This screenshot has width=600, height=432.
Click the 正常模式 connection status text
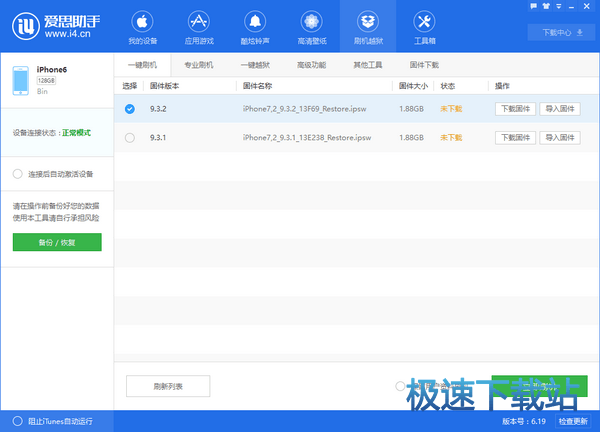[77, 133]
